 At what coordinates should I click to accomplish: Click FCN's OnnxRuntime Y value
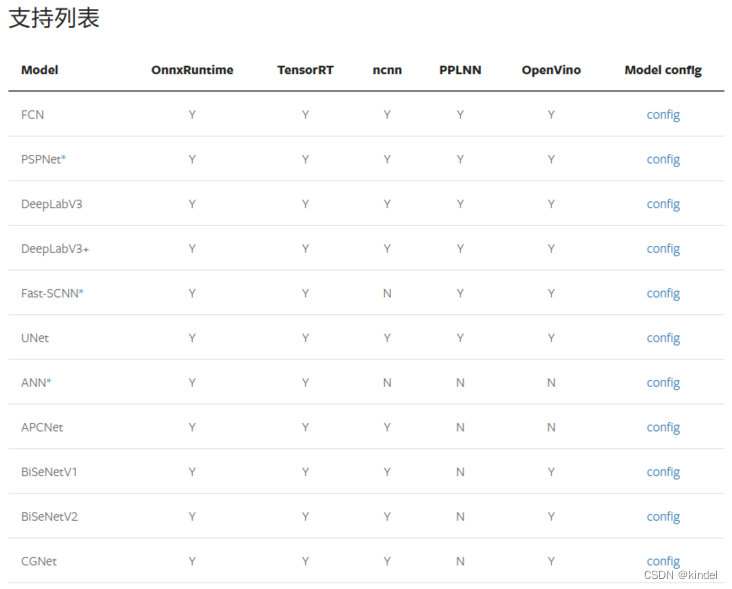(x=192, y=115)
